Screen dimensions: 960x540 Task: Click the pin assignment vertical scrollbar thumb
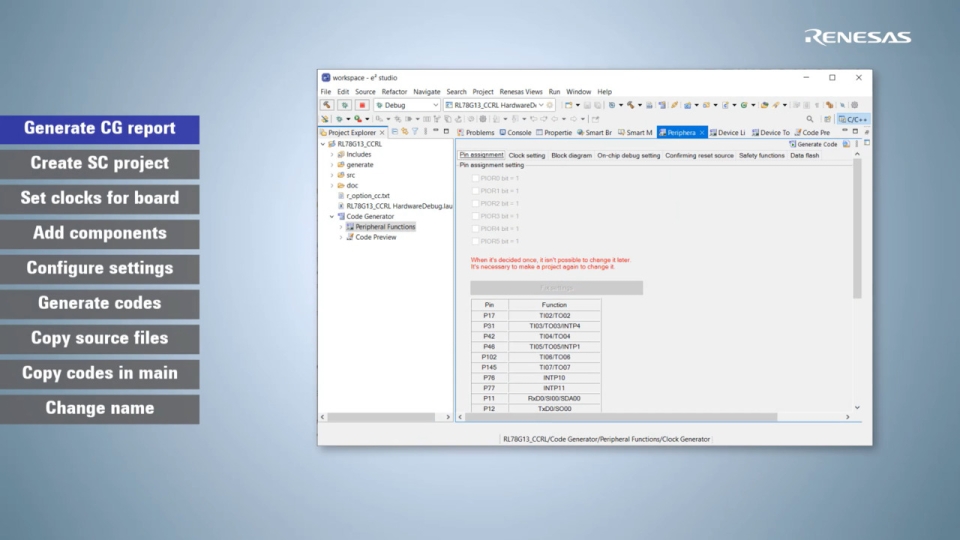857,229
